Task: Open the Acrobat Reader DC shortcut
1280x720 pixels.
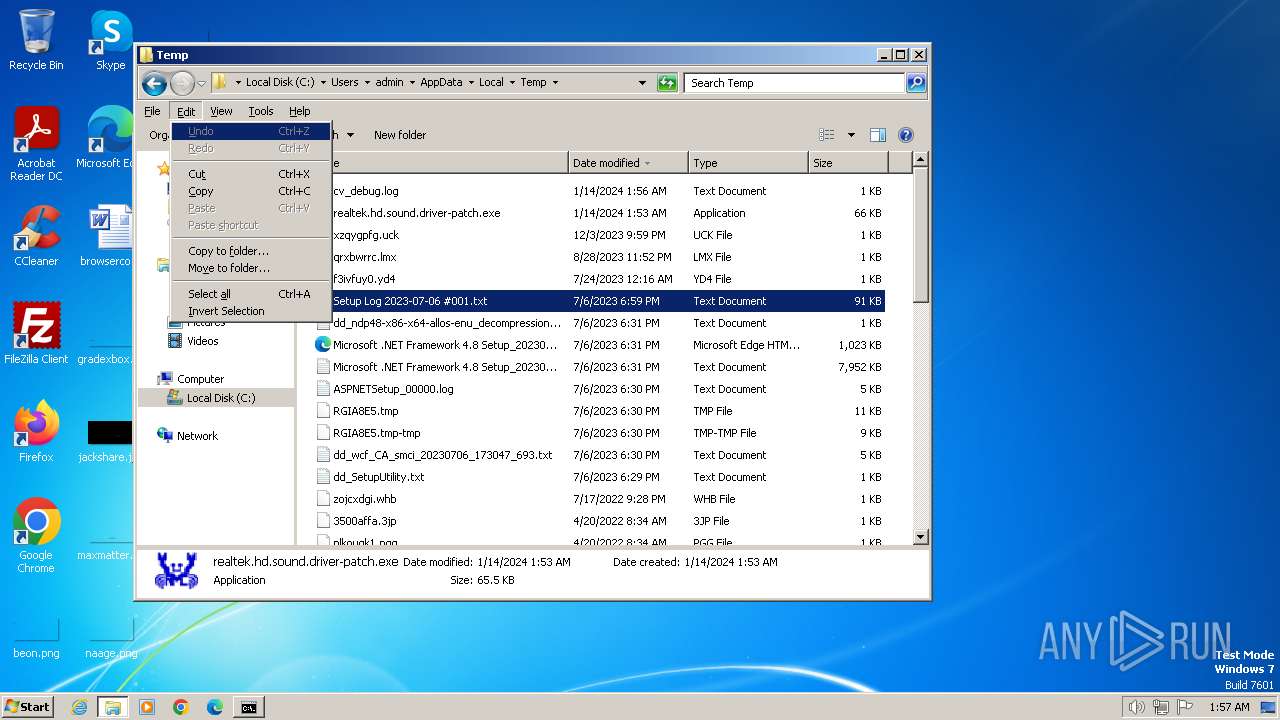Action: tap(36, 144)
